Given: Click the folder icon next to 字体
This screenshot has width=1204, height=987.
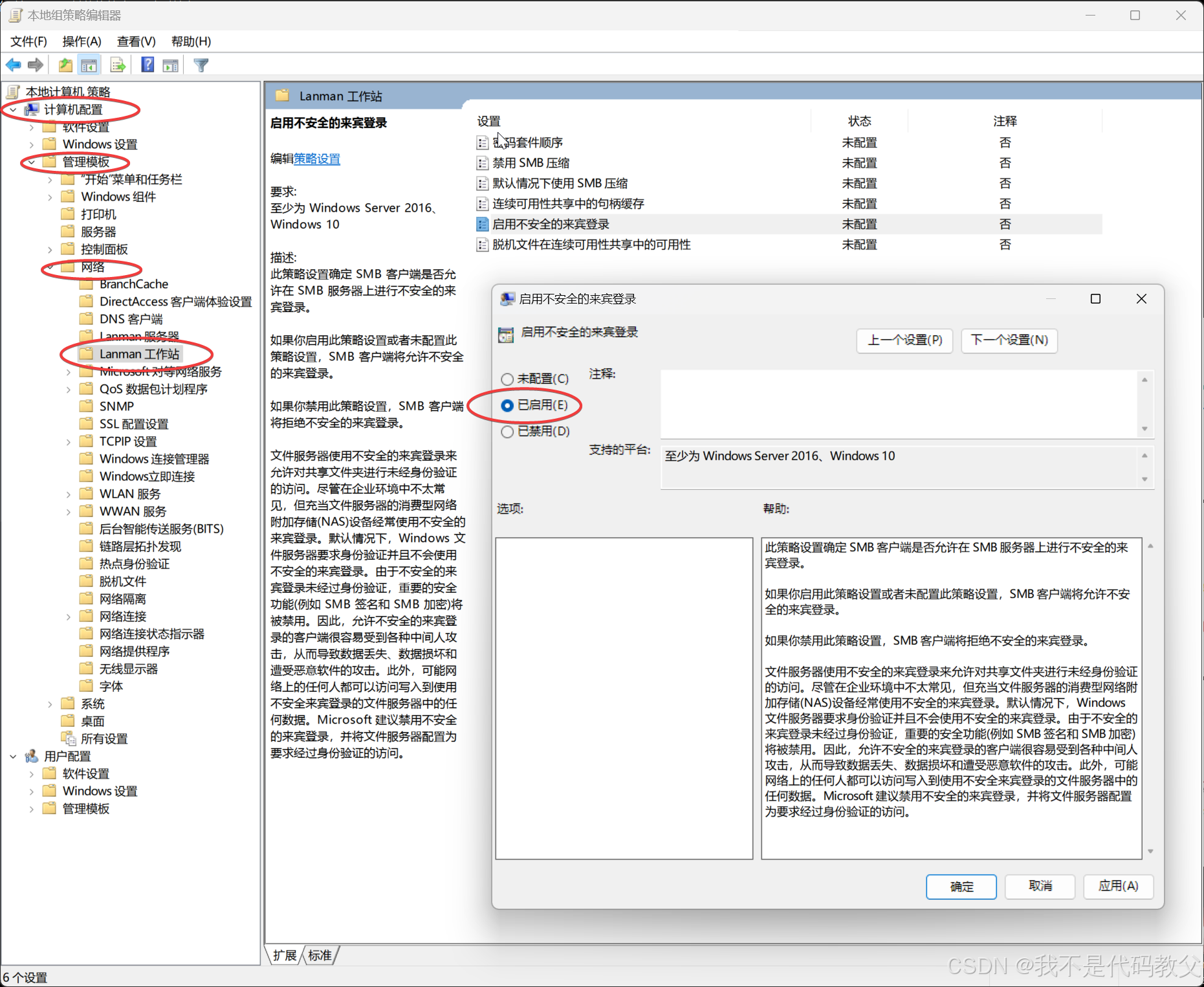Looking at the screenshot, I should coord(86,686).
